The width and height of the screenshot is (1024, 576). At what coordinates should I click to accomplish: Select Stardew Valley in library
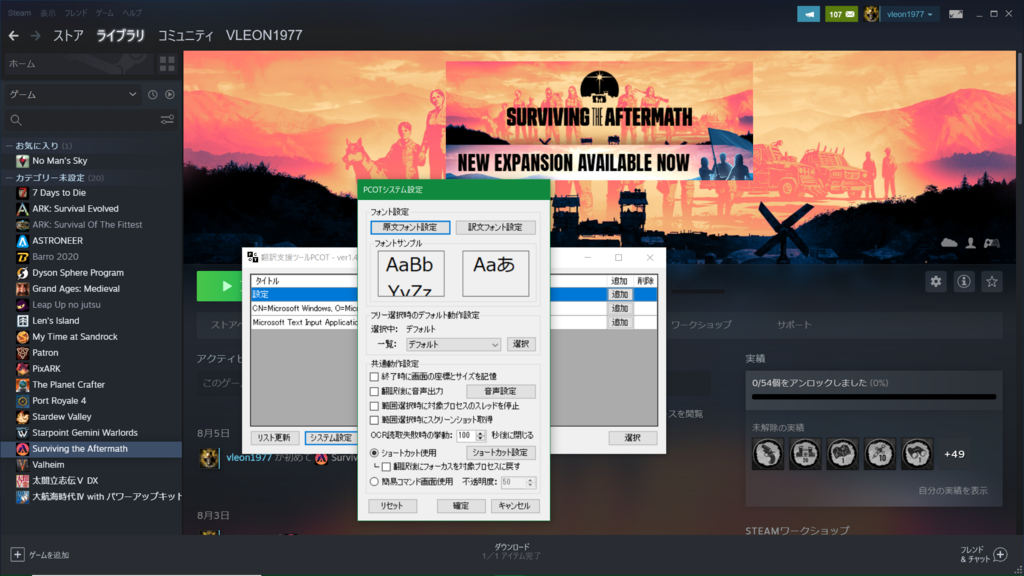point(61,417)
